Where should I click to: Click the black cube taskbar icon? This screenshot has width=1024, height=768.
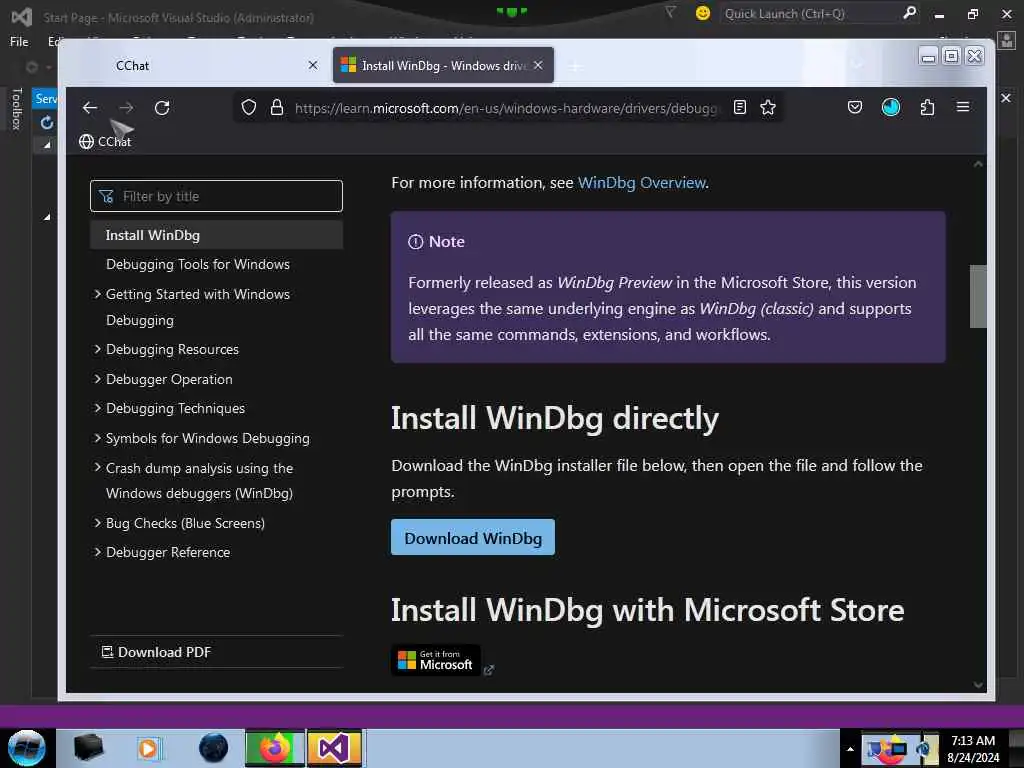pos(88,748)
